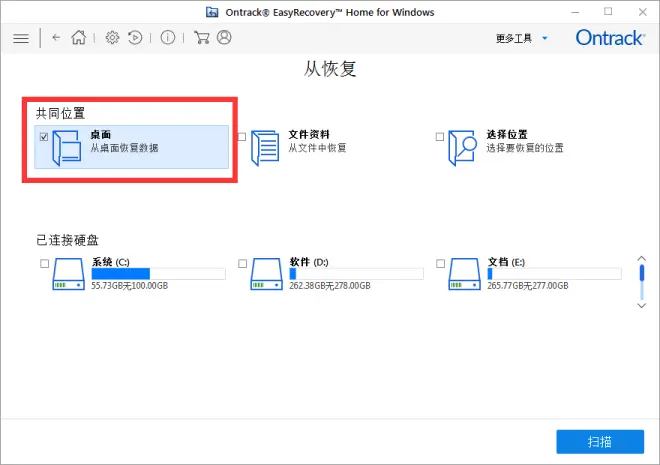The image size is (660, 465).
Task: Click the desktop folder icon
Action: tap(67, 147)
